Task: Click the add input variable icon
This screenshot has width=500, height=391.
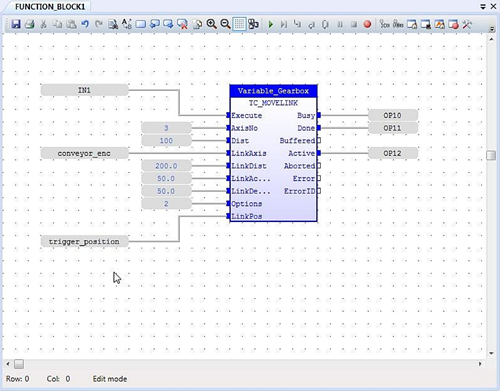Action: click(x=154, y=24)
